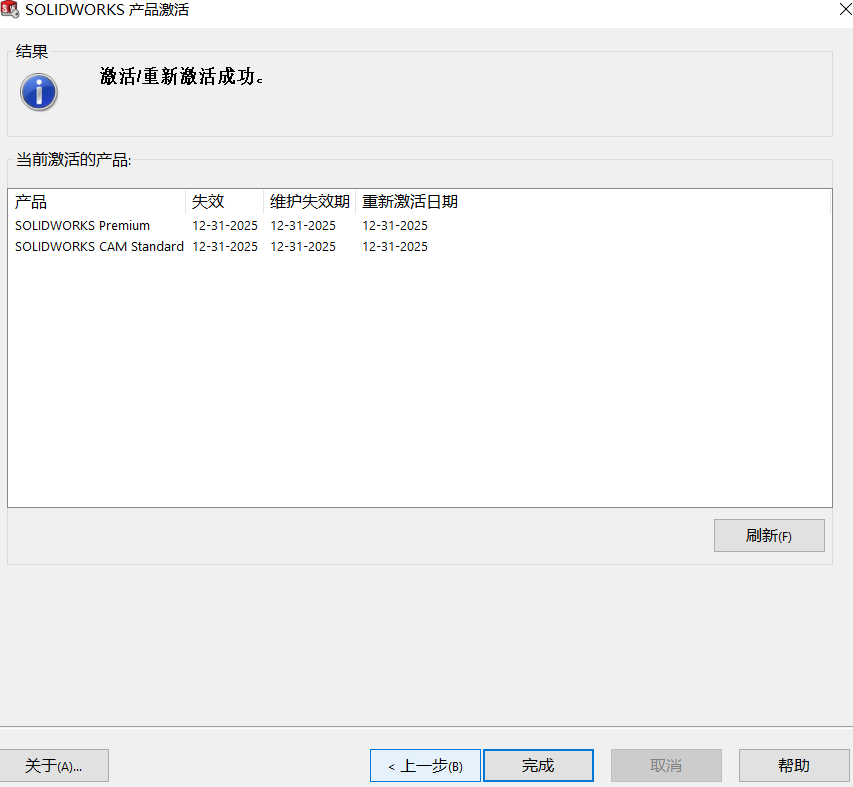The width and height of the screenshot is (853, 787).
Task: Click the 完成 button to finish
Action: pyautogui.click(x=538, y=765)
